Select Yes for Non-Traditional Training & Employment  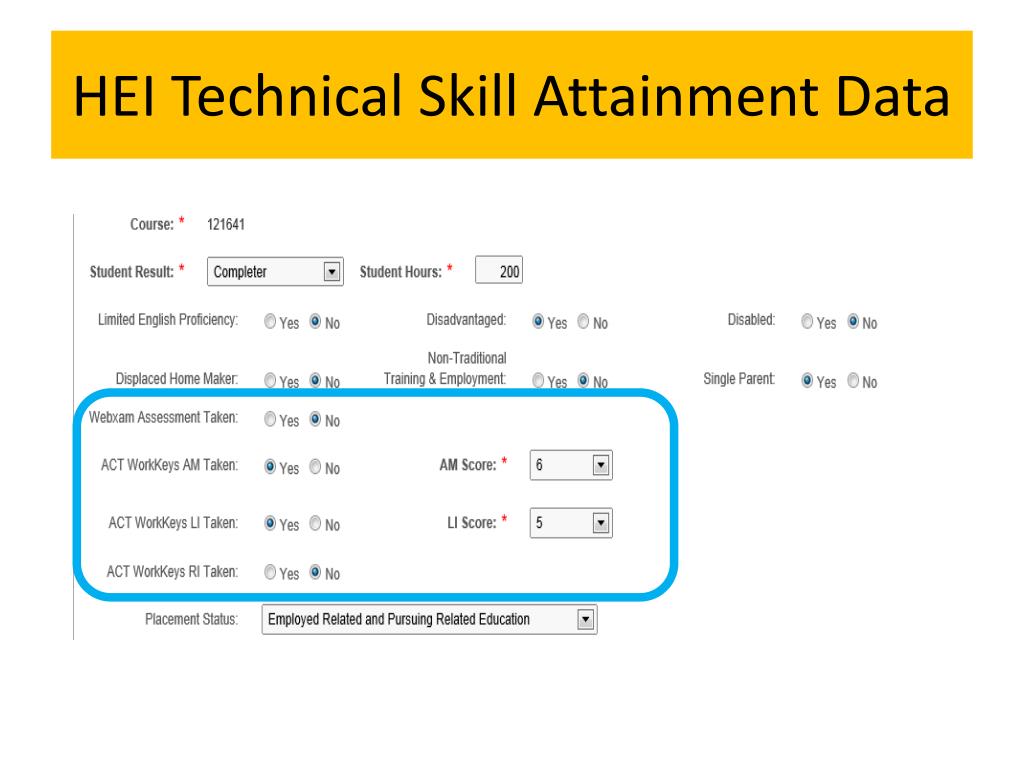pyautogui.click(x=538, y=380)
